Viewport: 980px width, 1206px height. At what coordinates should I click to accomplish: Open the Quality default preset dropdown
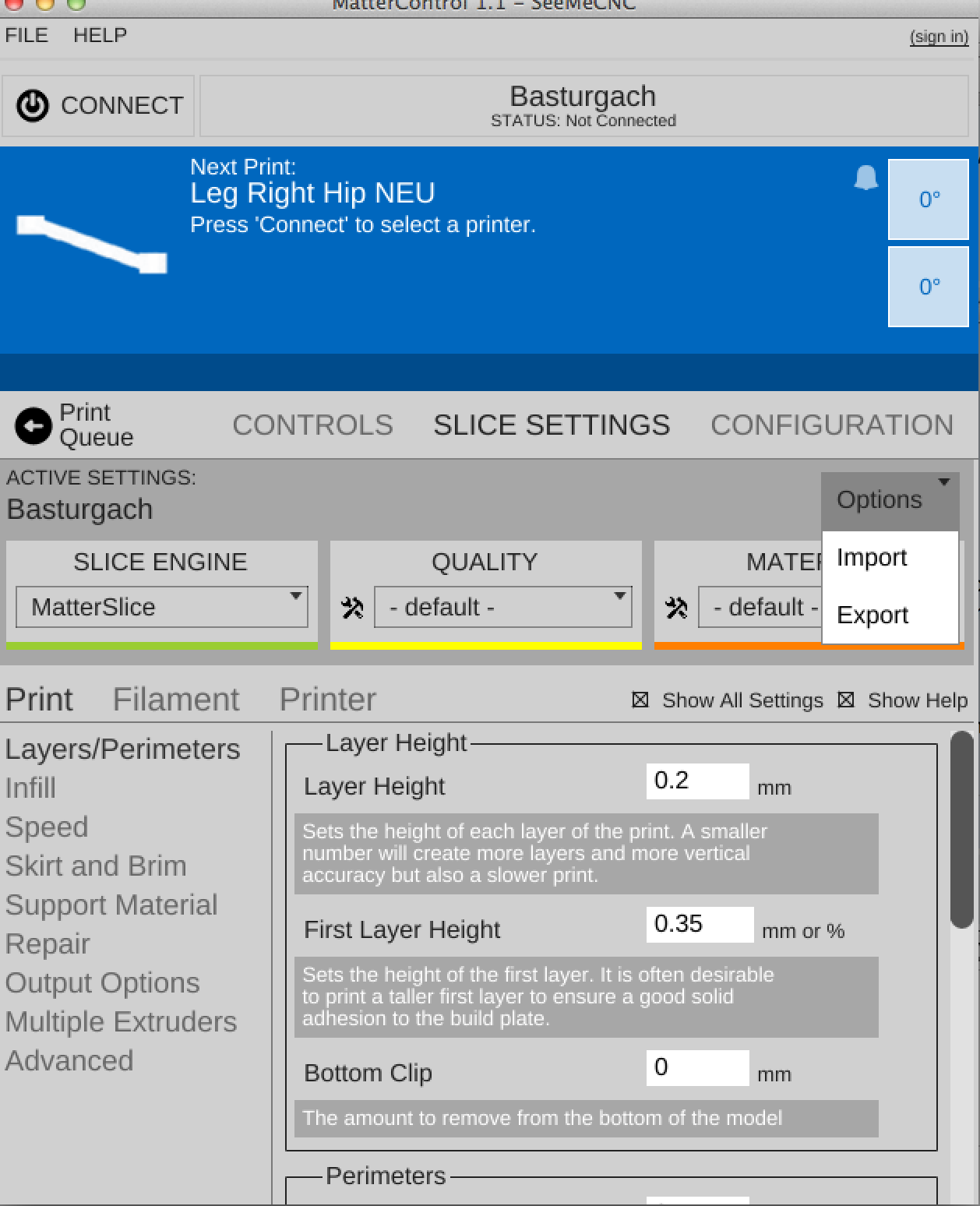pos(503,607)
